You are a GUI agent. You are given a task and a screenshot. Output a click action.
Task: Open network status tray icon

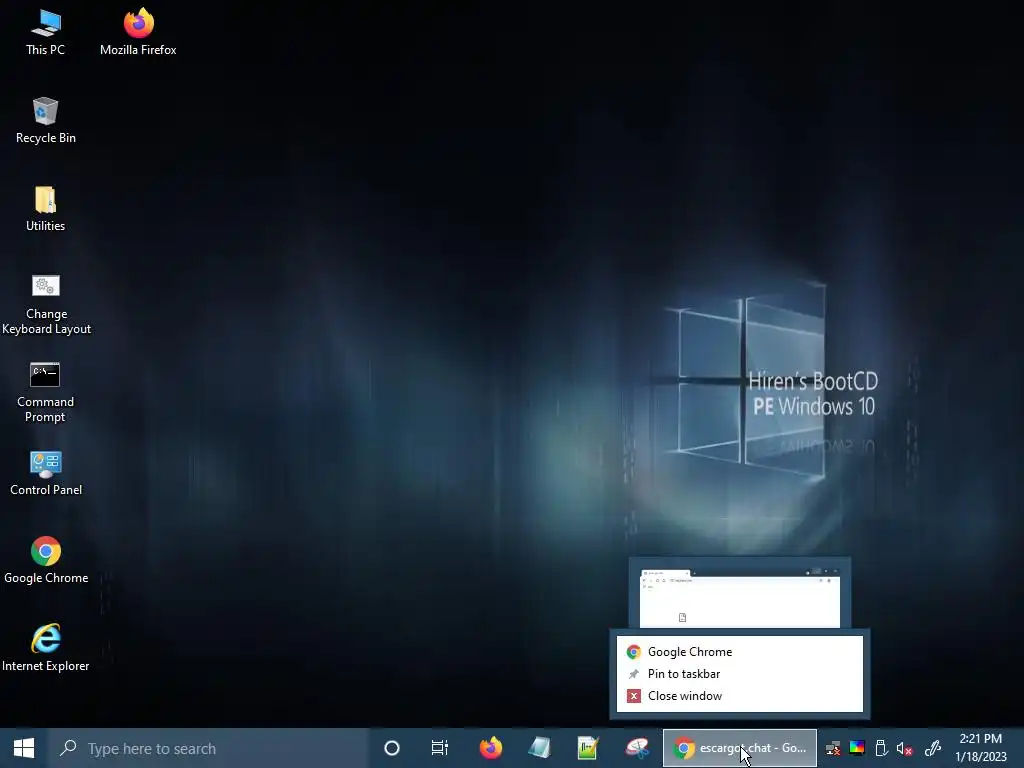click(833, 748)
